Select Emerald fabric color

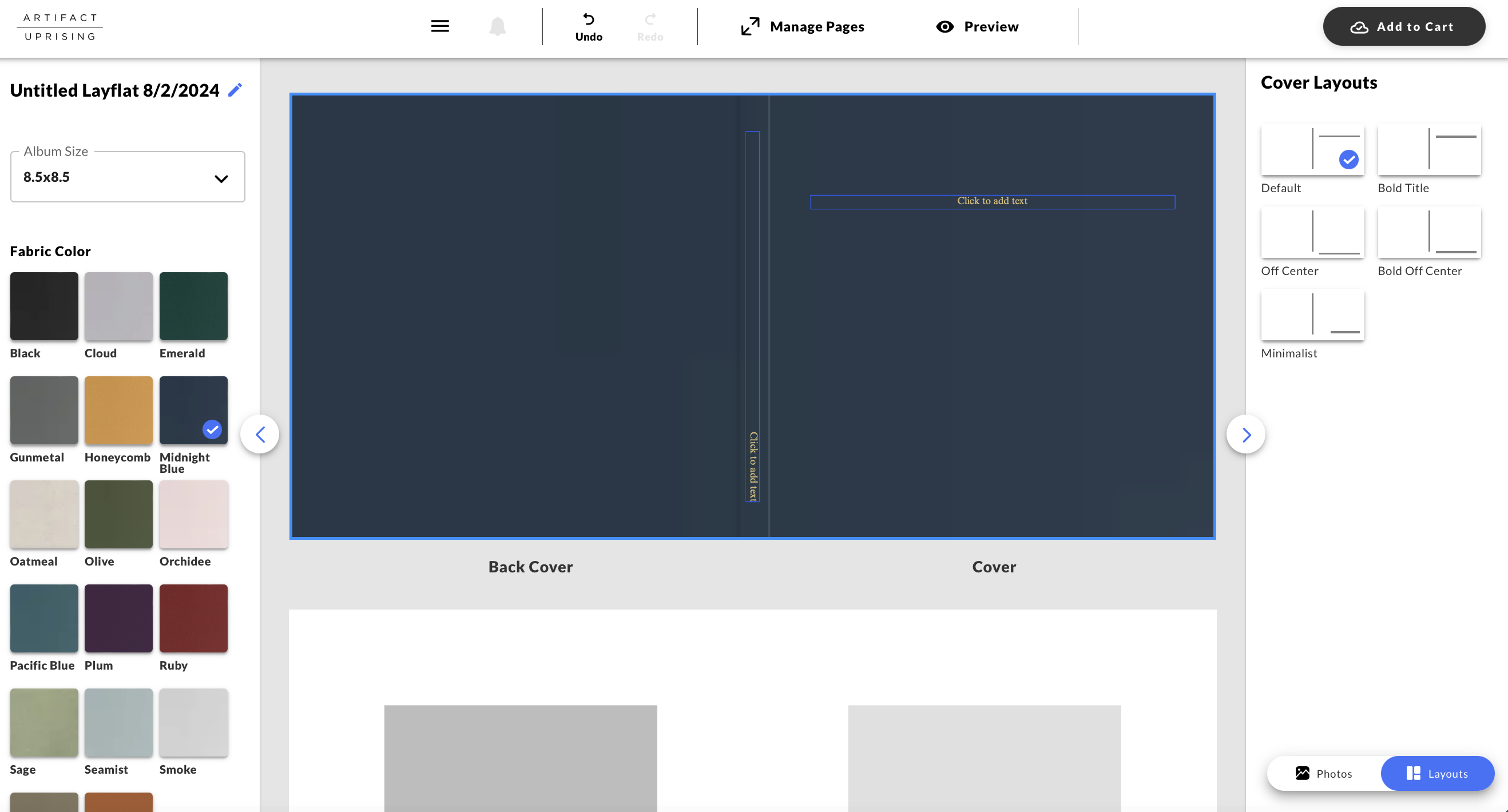(x=193, y=306)
